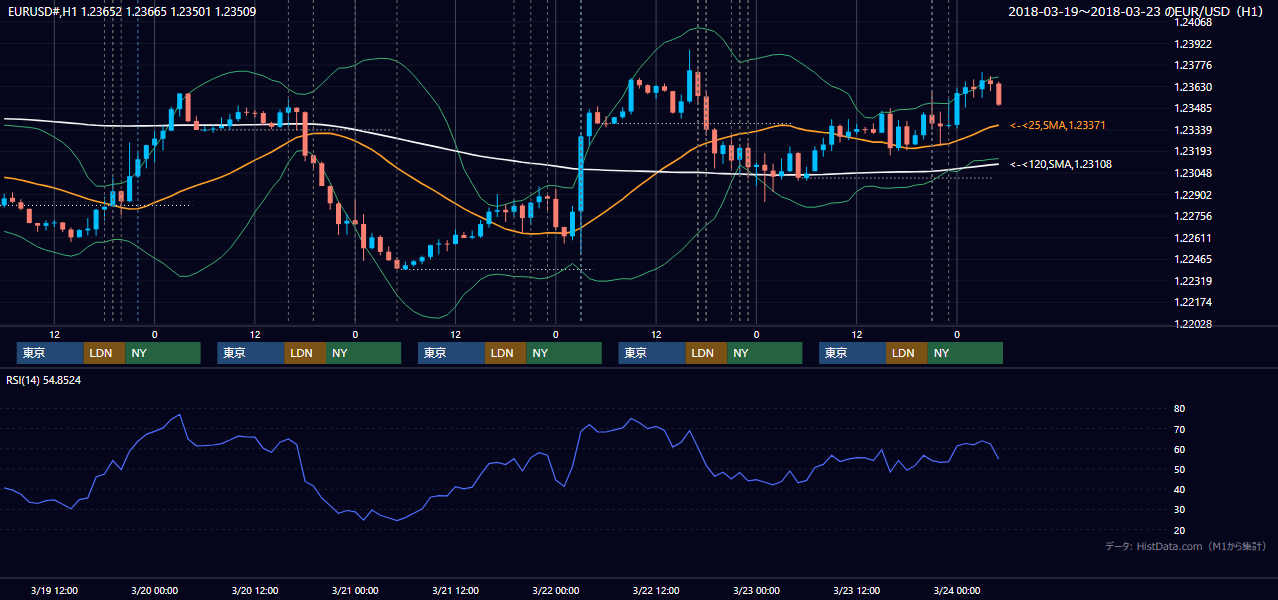Viewport: 1278px width, 600px height.
Task: Click price axis label 1.22465
Action: [x=1194, y=259]
